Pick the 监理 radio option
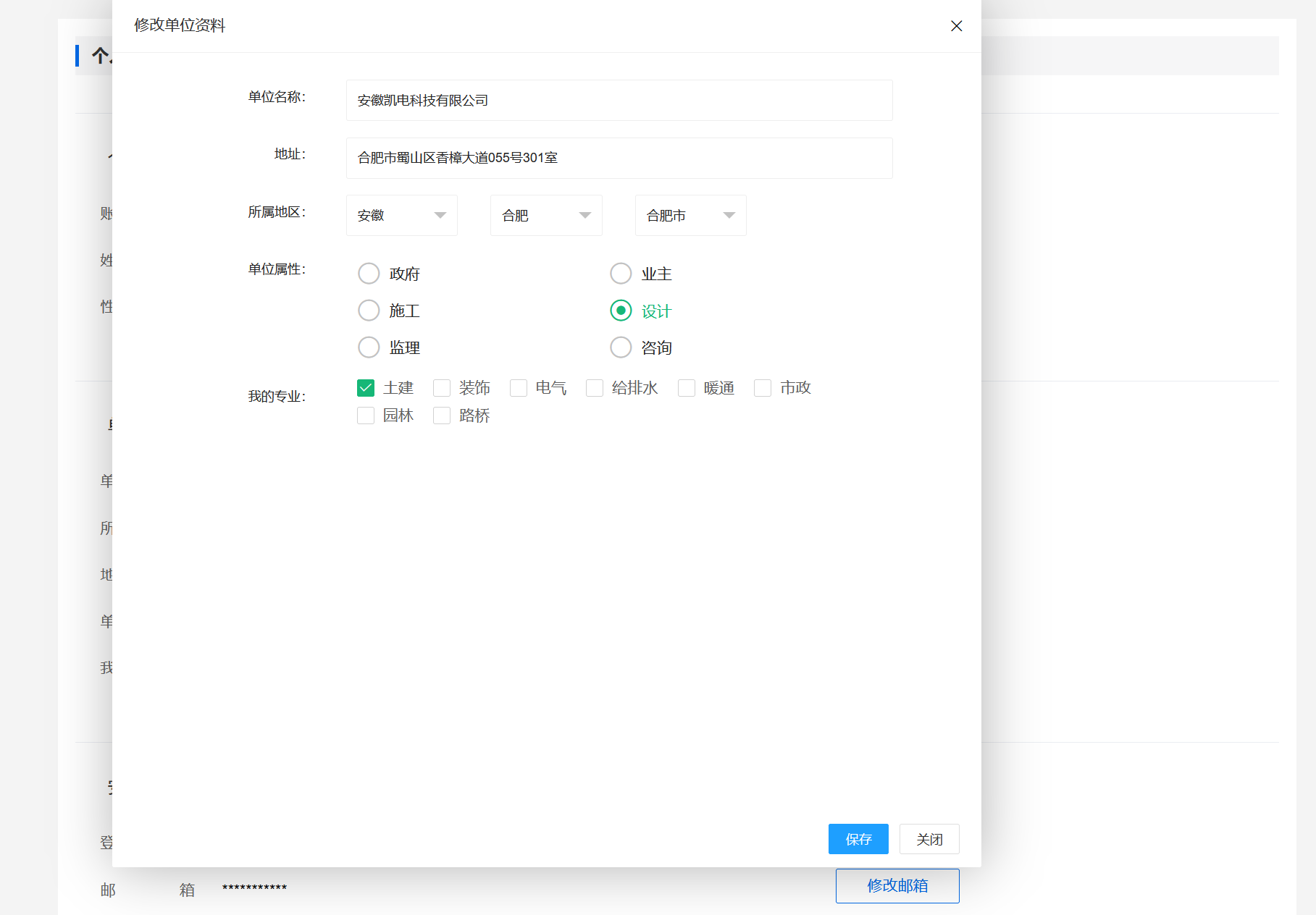The height and width of the screenshot is (915, 1316). pyautogui.click(x=369, y=347)
